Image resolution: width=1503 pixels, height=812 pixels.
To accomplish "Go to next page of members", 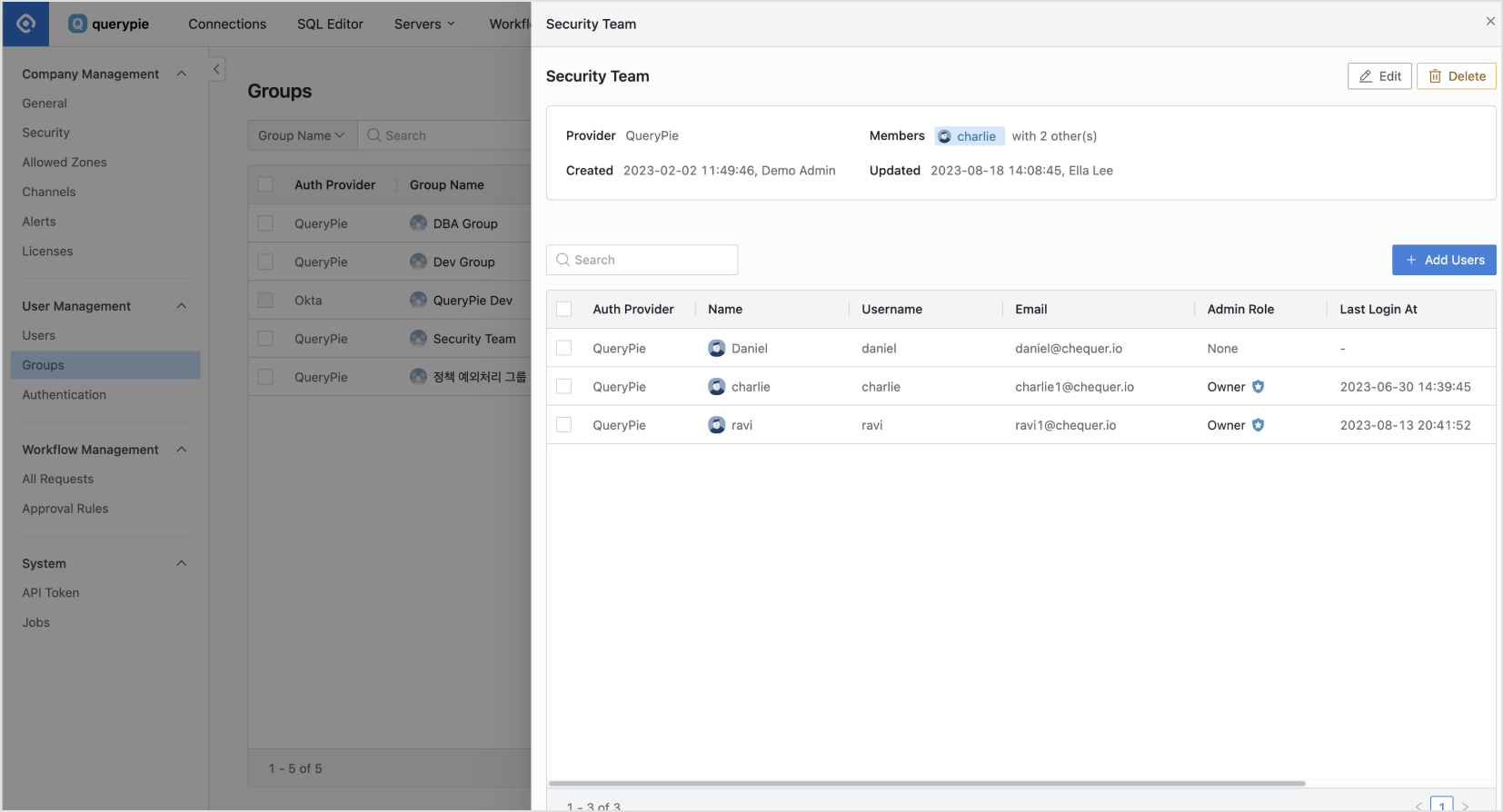I will pos(1465,807).
